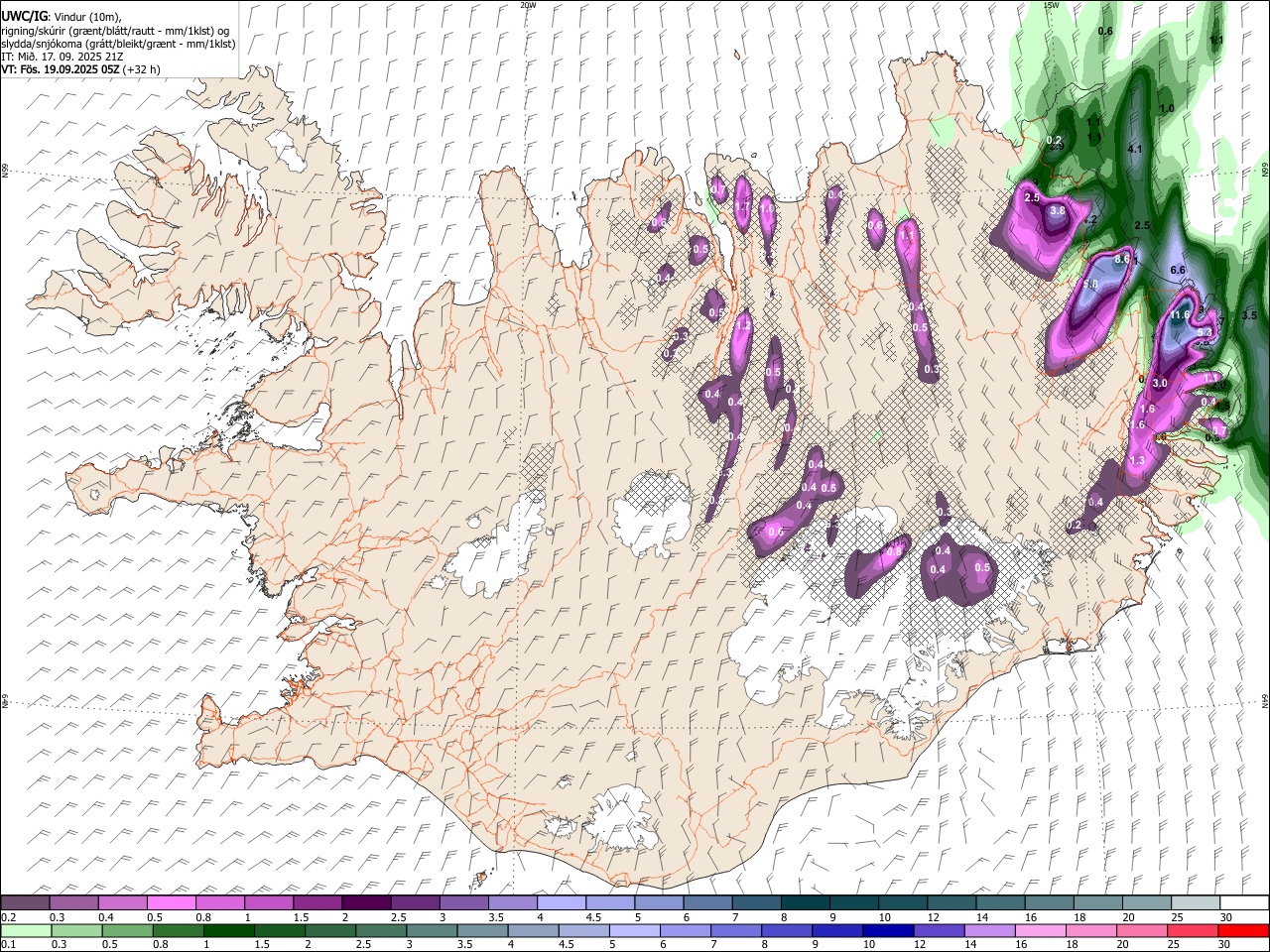Screen dimensions: 1270x952
Task: Click darkest green lower swatch between 1 and 1.5
Action: pyautogui.click(x=228, y=931)
